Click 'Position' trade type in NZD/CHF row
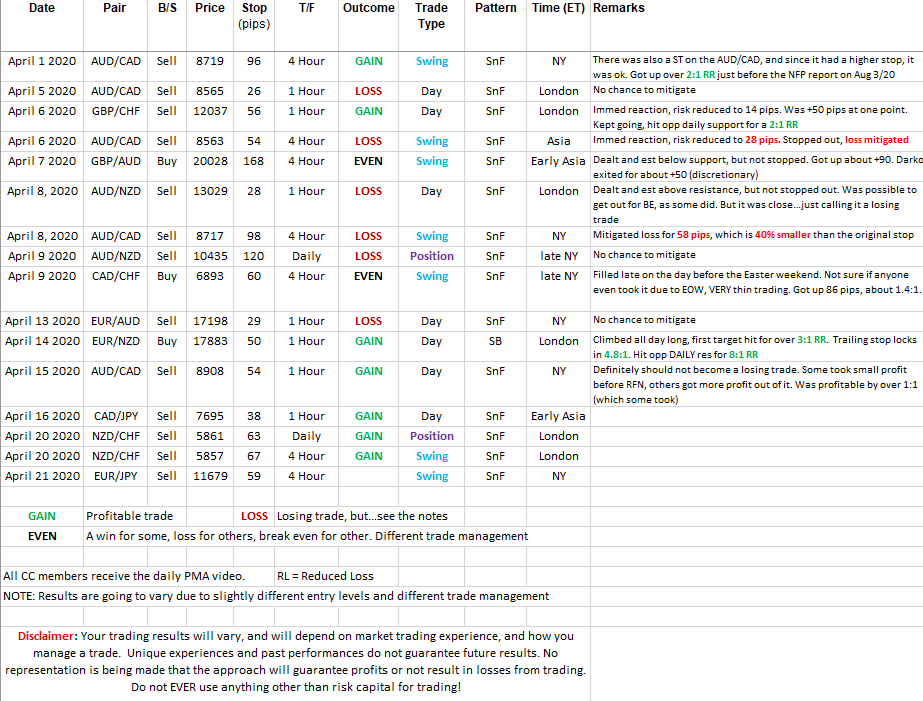The width and height of the screenshot is (923, 701). pyautogui.click(x=432, y=436)
